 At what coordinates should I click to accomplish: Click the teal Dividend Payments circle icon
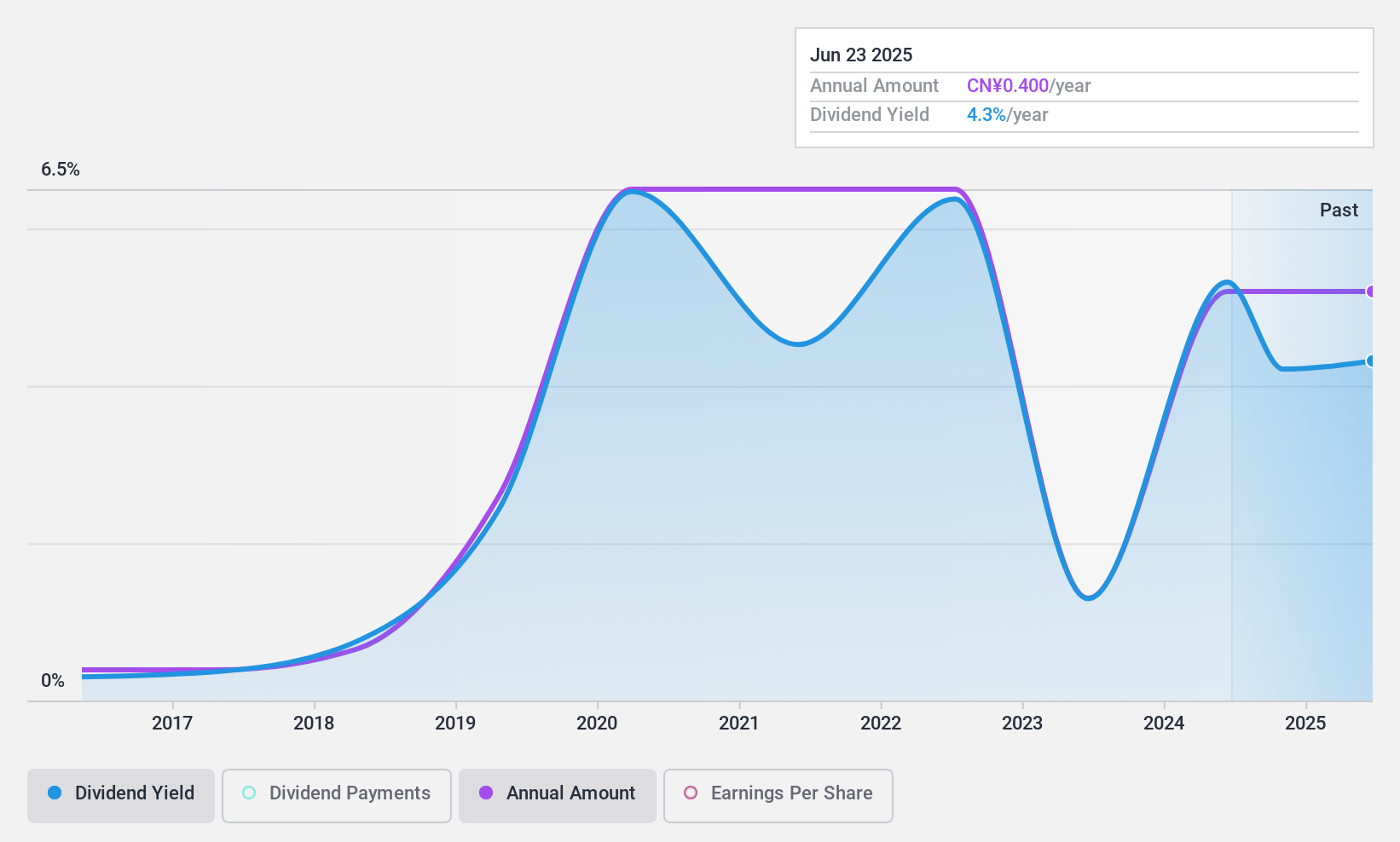coord(249,793)
